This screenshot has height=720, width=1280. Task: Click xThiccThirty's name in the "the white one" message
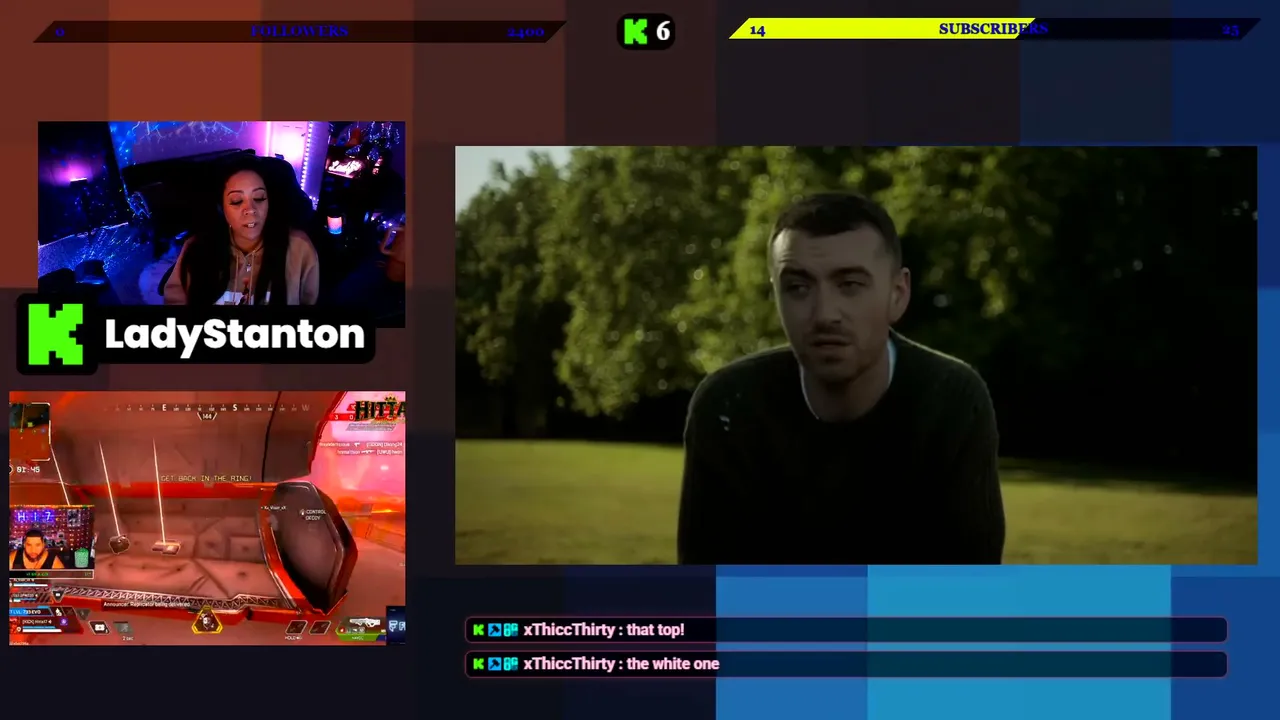point(568,664)
